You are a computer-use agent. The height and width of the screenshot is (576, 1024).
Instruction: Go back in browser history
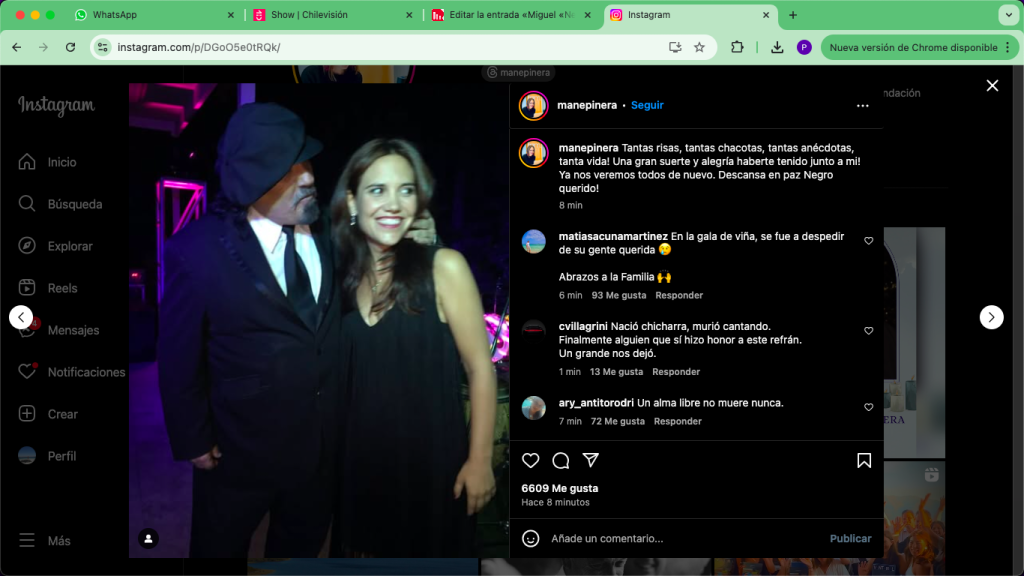pyautogui.click(x=17, y=47)
